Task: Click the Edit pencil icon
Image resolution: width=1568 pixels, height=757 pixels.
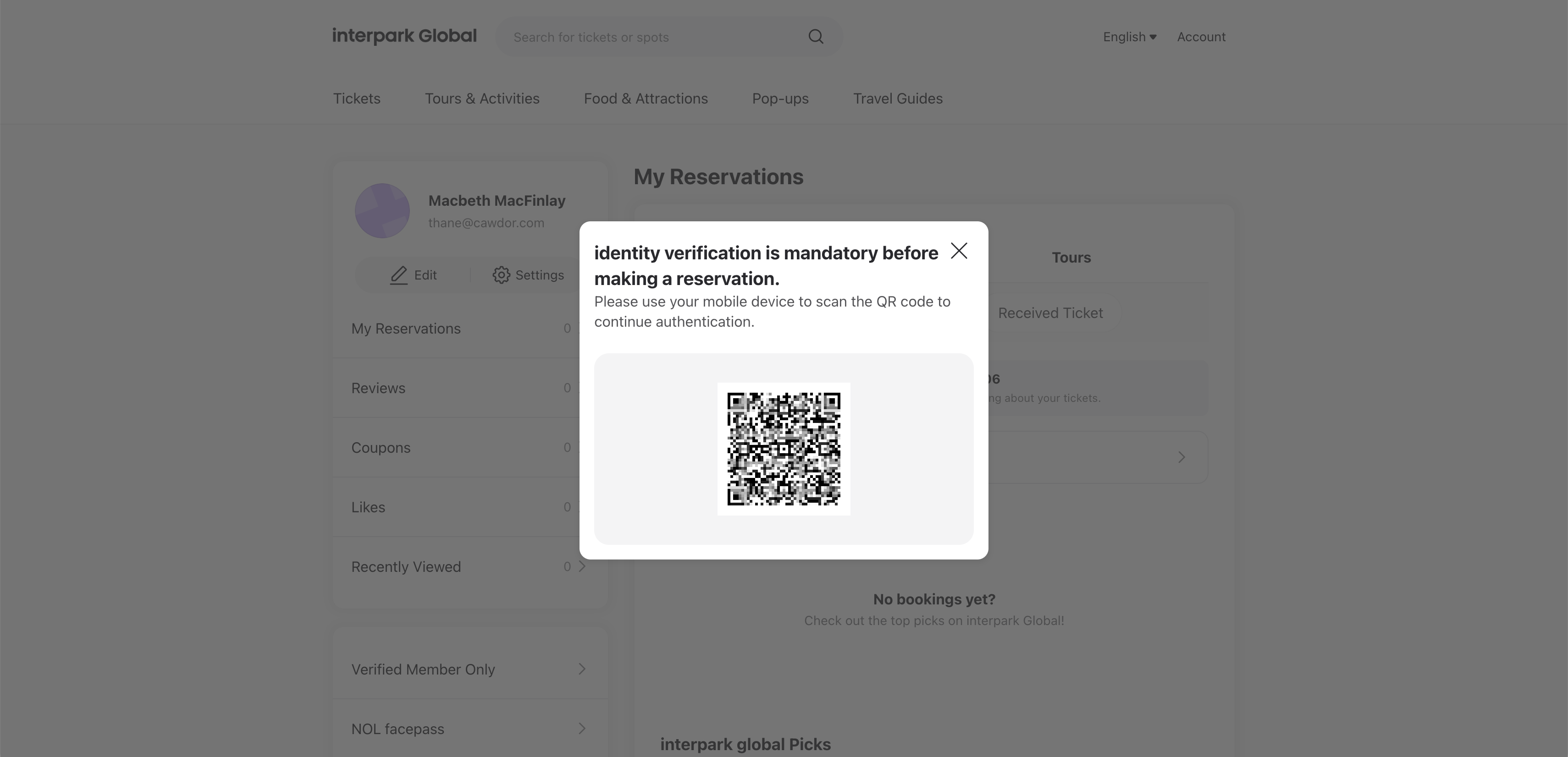Action: point(399,275)
